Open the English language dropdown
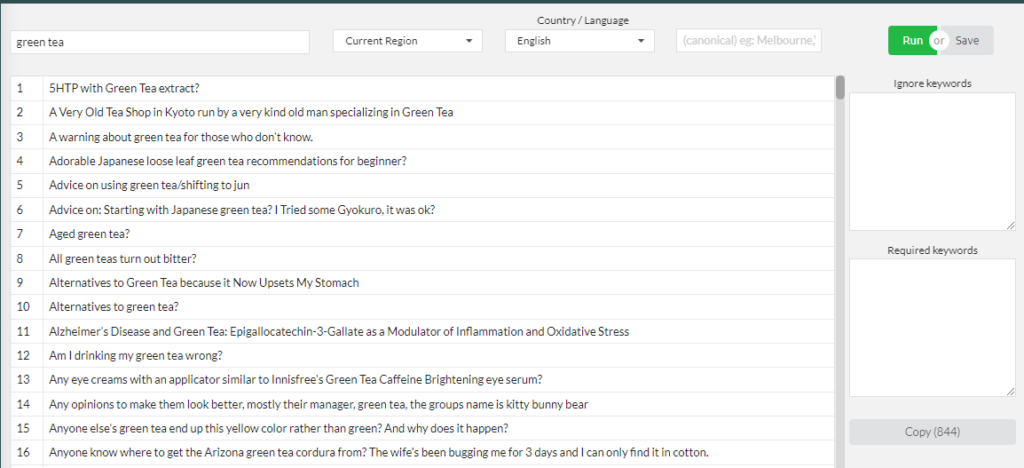Screen dimensions: 1024x468 pyautogui.click(x=579, y=40)
